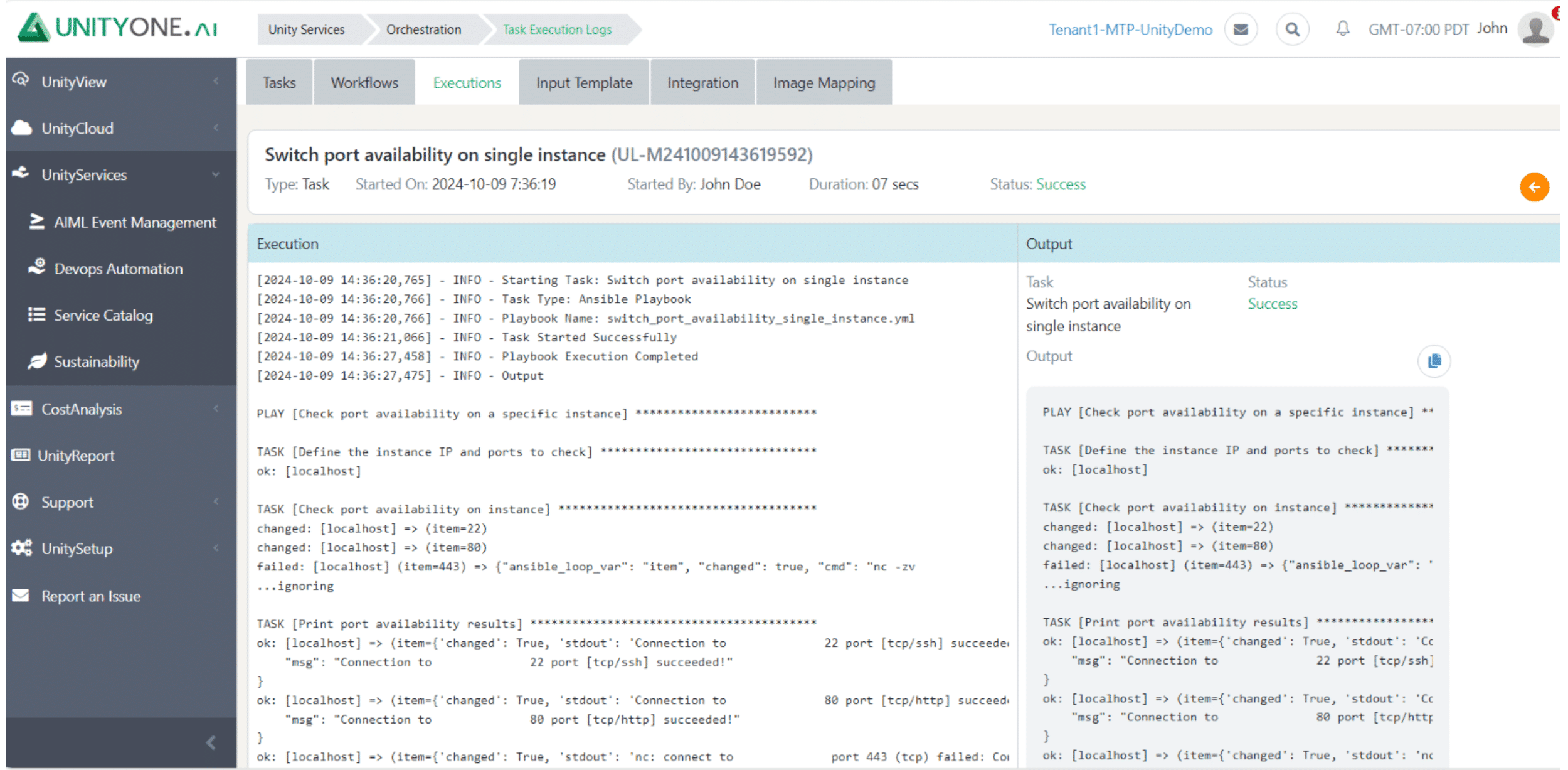
Task: Click the Sustainability leaf icon
Action: pyautogui.click(x=37, y=361)
